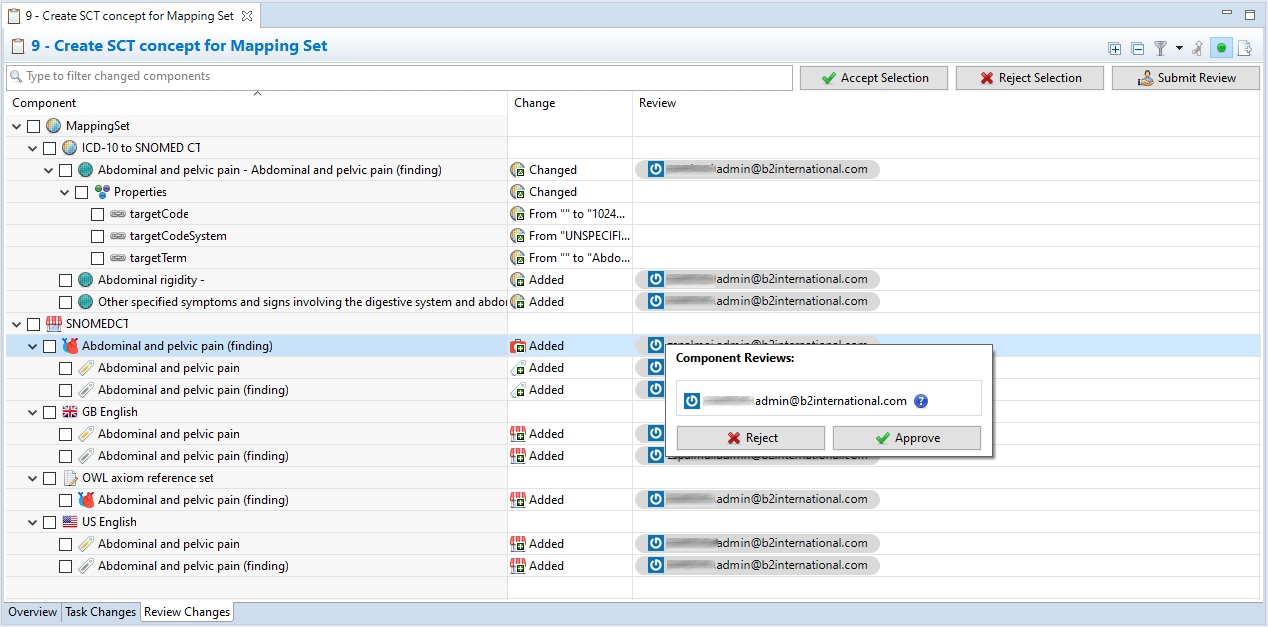The width and height of the screenshot is (1268, 627).
Task: Click the Collapse All toolbar icon
Action: 1137,48
